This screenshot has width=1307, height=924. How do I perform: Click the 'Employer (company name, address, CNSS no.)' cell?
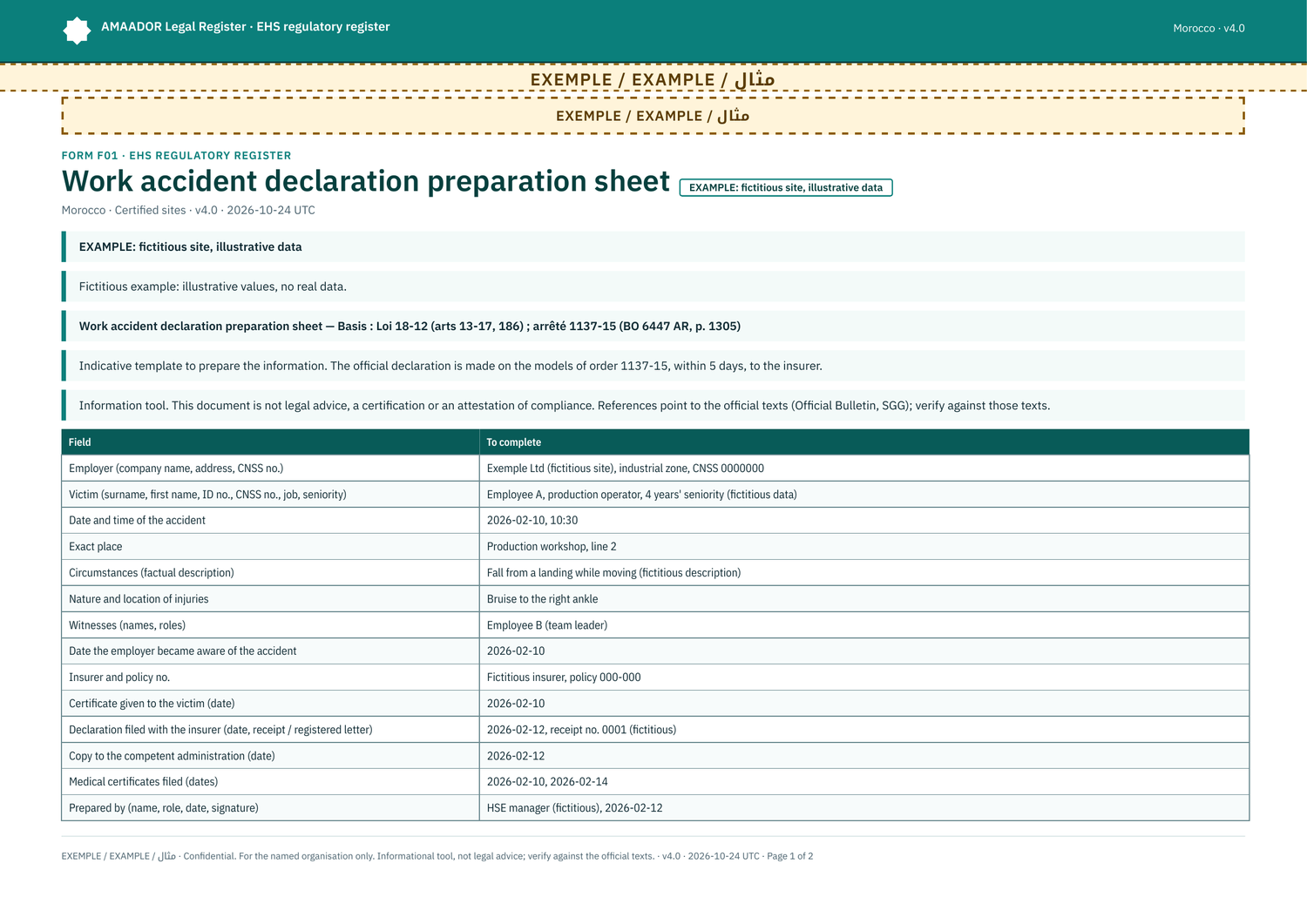(271, 469)
